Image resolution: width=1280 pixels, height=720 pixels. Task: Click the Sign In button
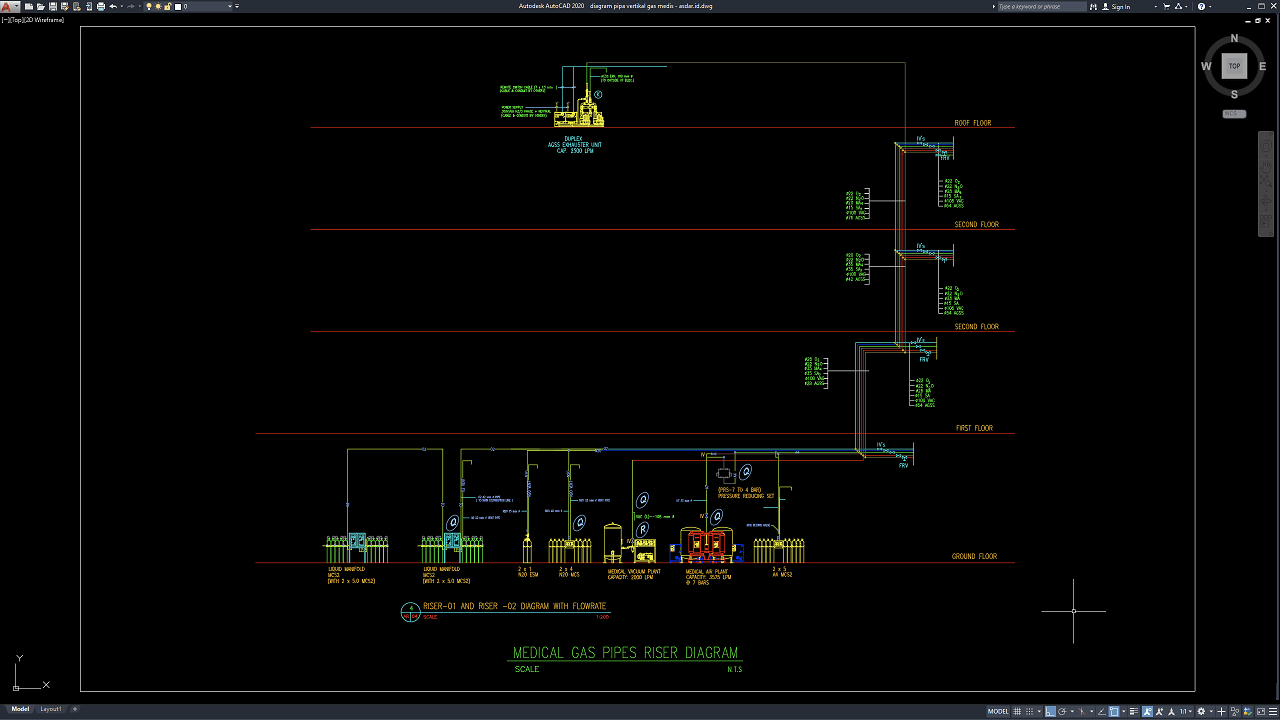coord(1120,7)
